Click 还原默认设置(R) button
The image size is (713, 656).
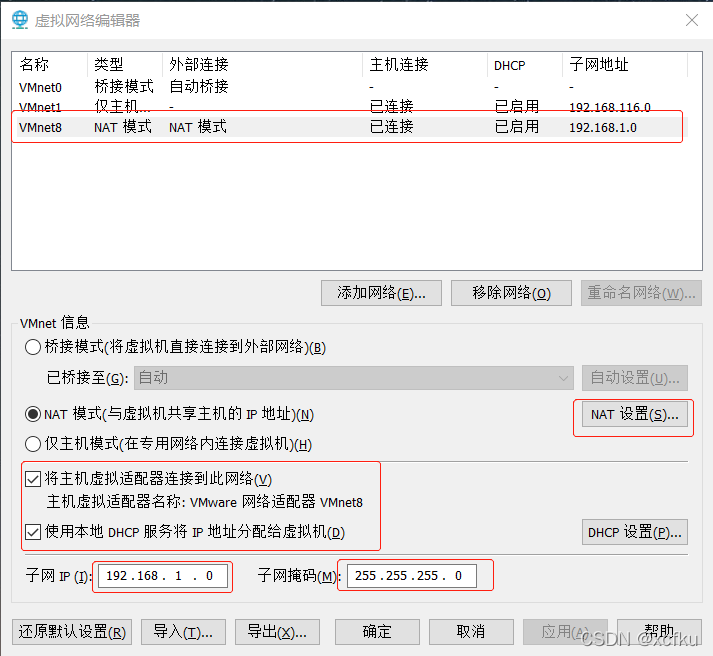(x=72, y=632)
